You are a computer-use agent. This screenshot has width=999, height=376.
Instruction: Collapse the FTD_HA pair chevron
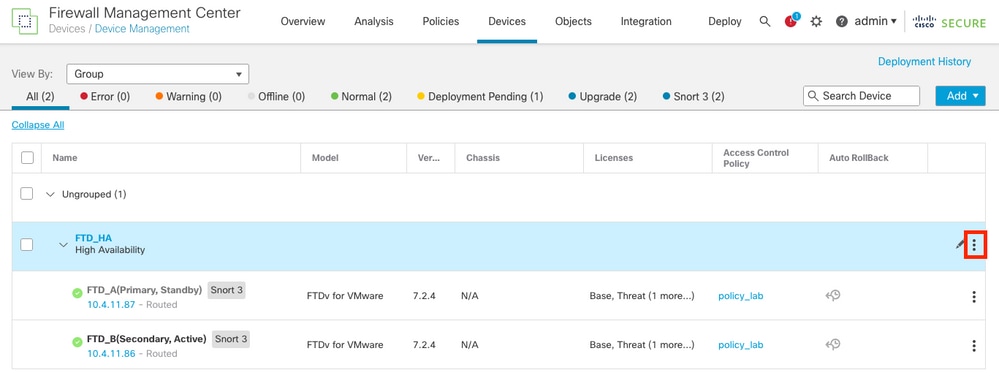63,245
